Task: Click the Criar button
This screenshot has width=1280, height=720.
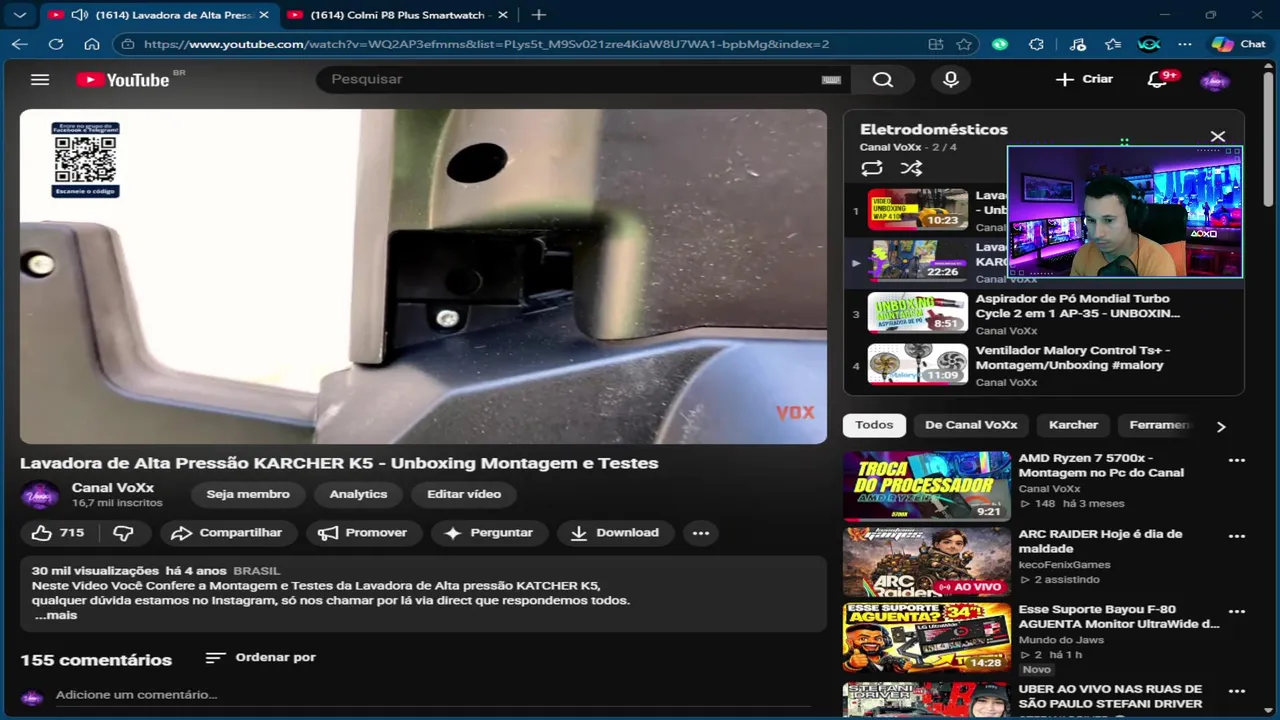Action: pyautogui.click(x=1084, y=79)
